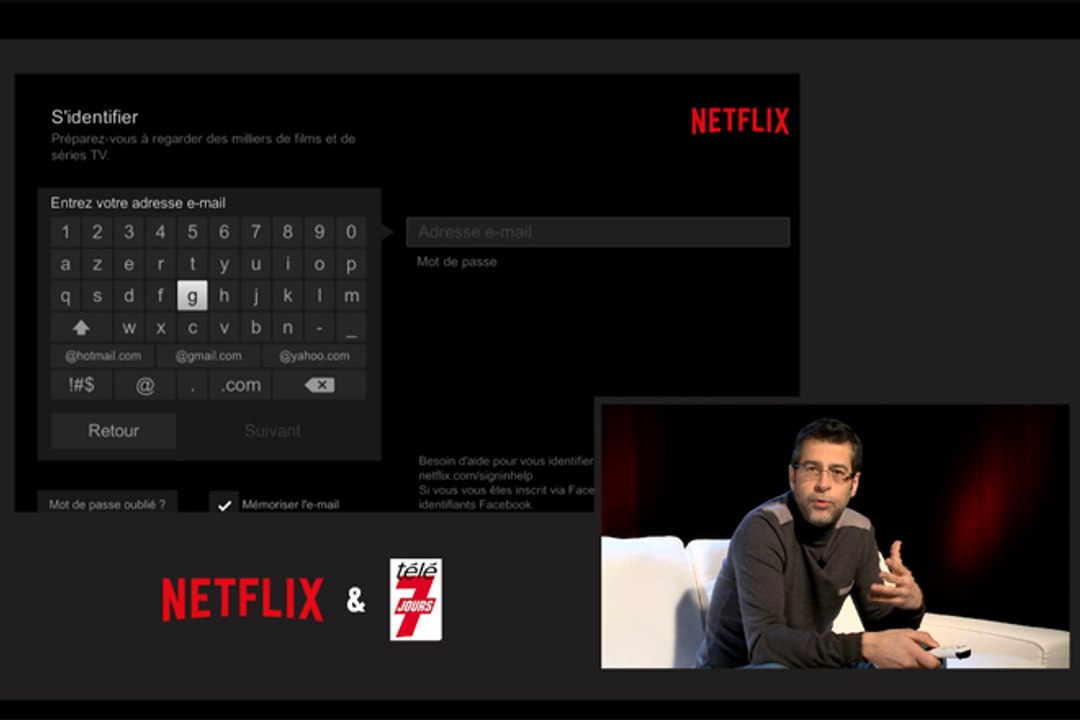Tap the number 2 key

pos(97,232)
